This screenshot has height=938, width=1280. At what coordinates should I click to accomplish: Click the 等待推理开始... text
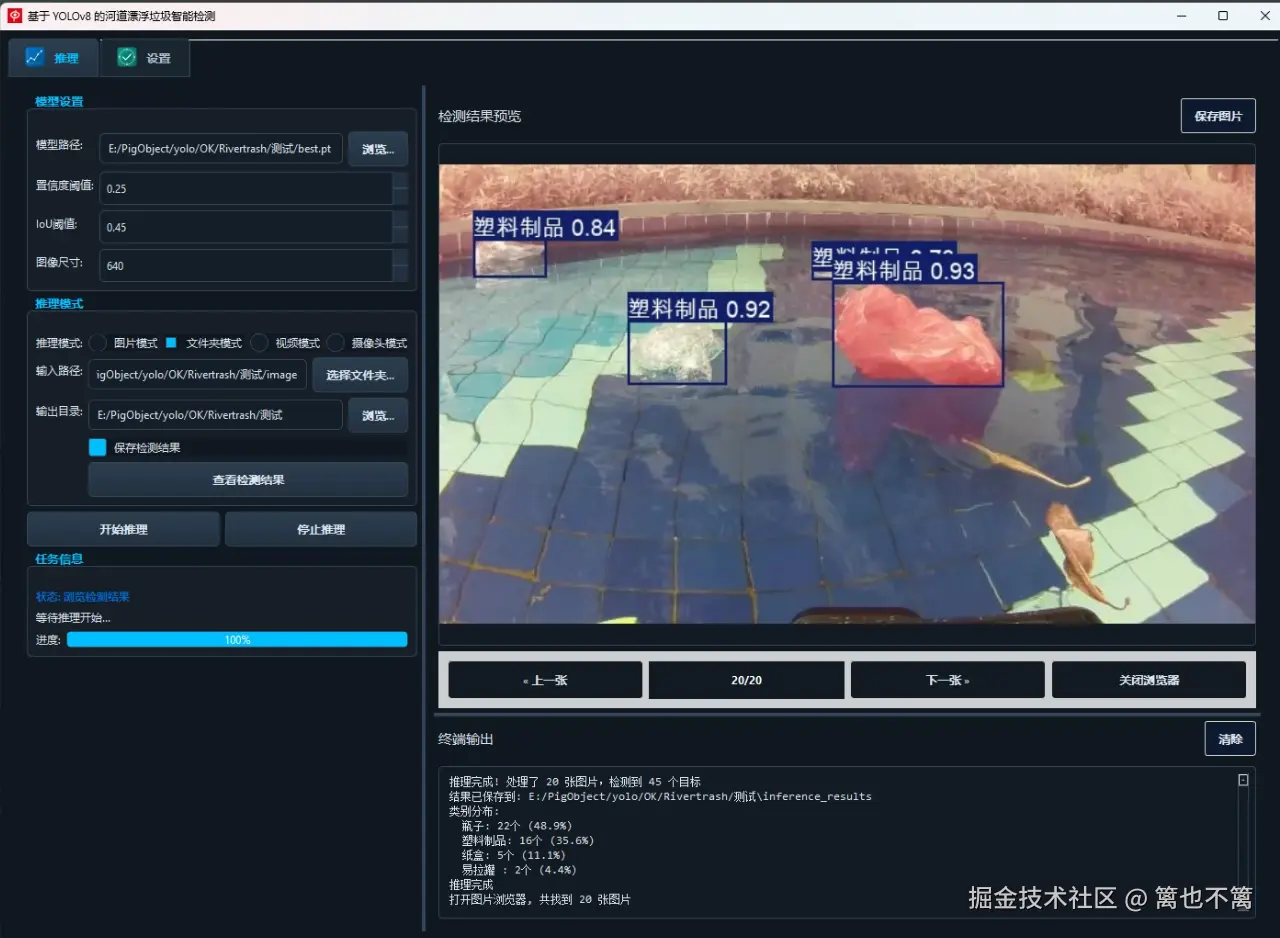(x=73, y=618)
